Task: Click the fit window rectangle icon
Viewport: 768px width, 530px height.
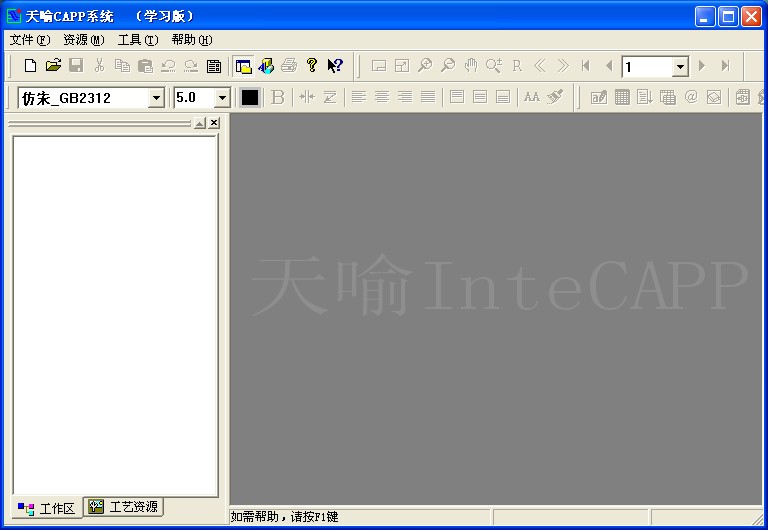Action: click(379, 66)
